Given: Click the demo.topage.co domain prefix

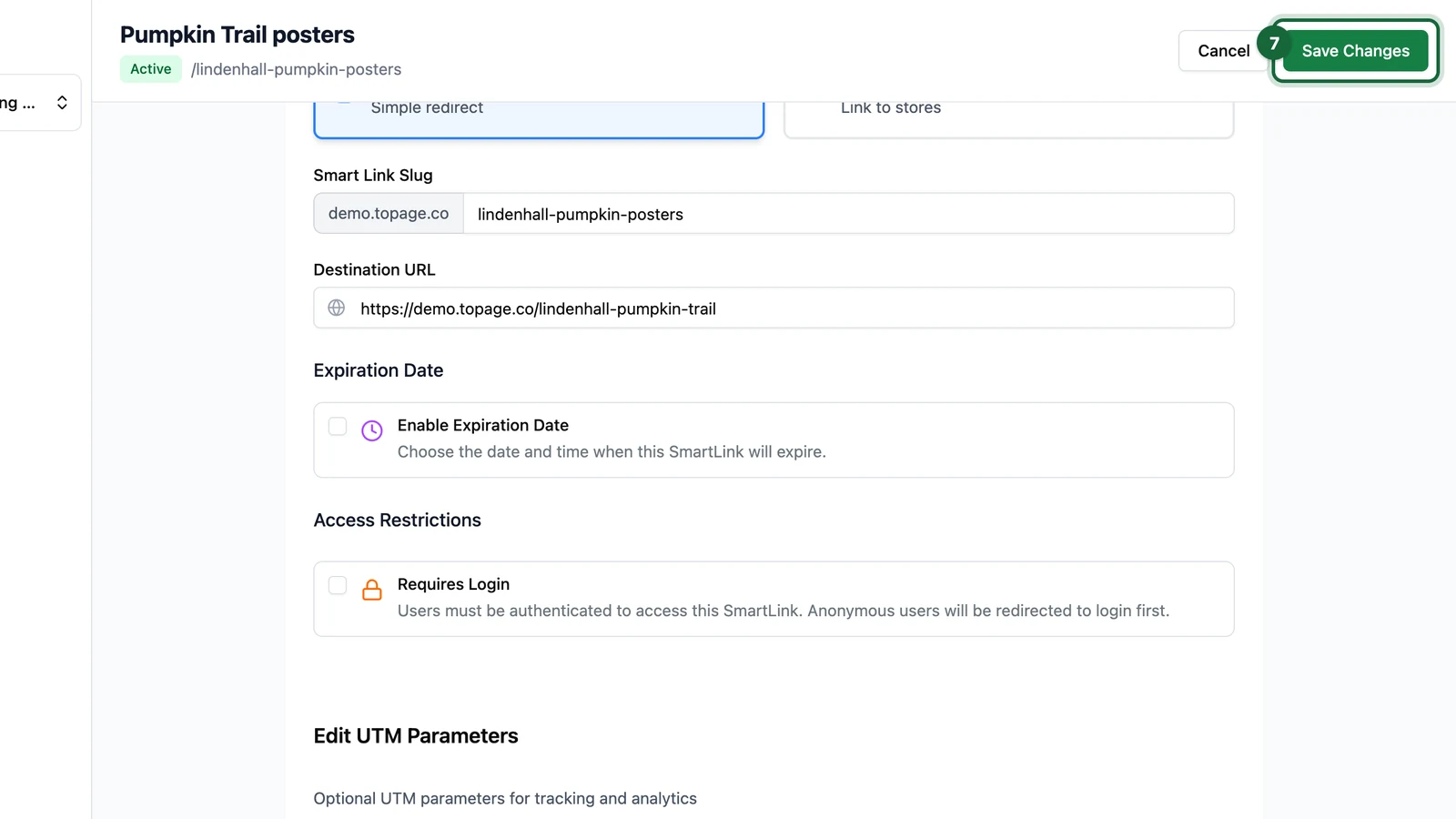Looking at the screenshot, I should point(389,214).
